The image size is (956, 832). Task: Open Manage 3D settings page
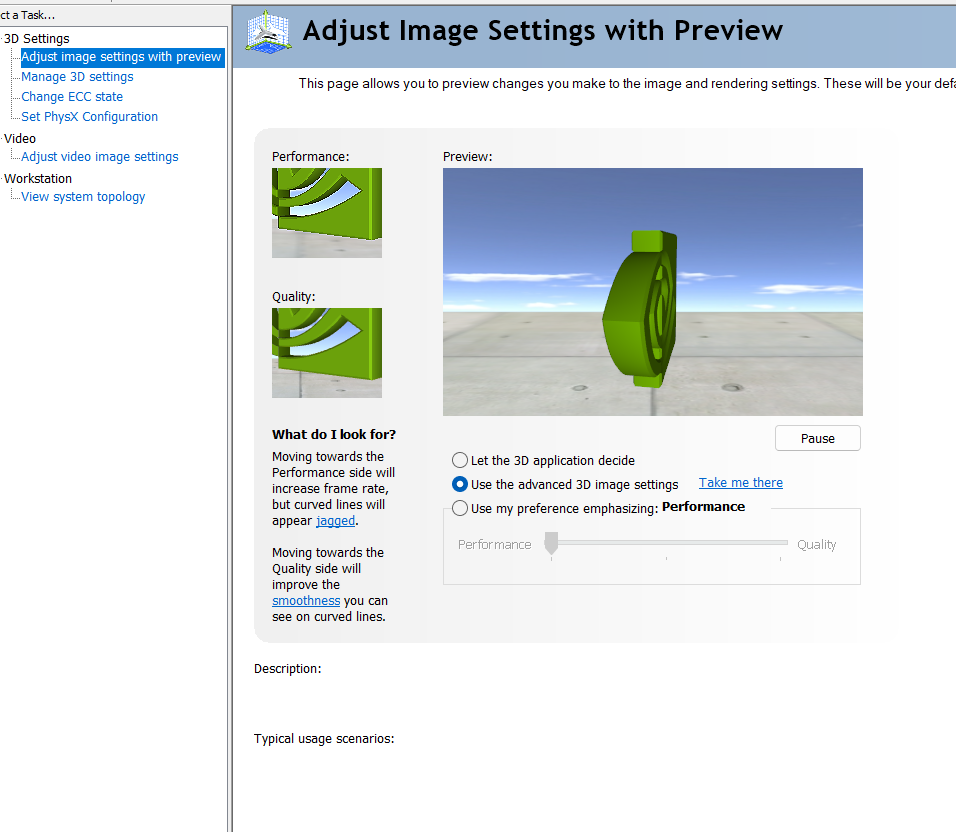(77, 77)
